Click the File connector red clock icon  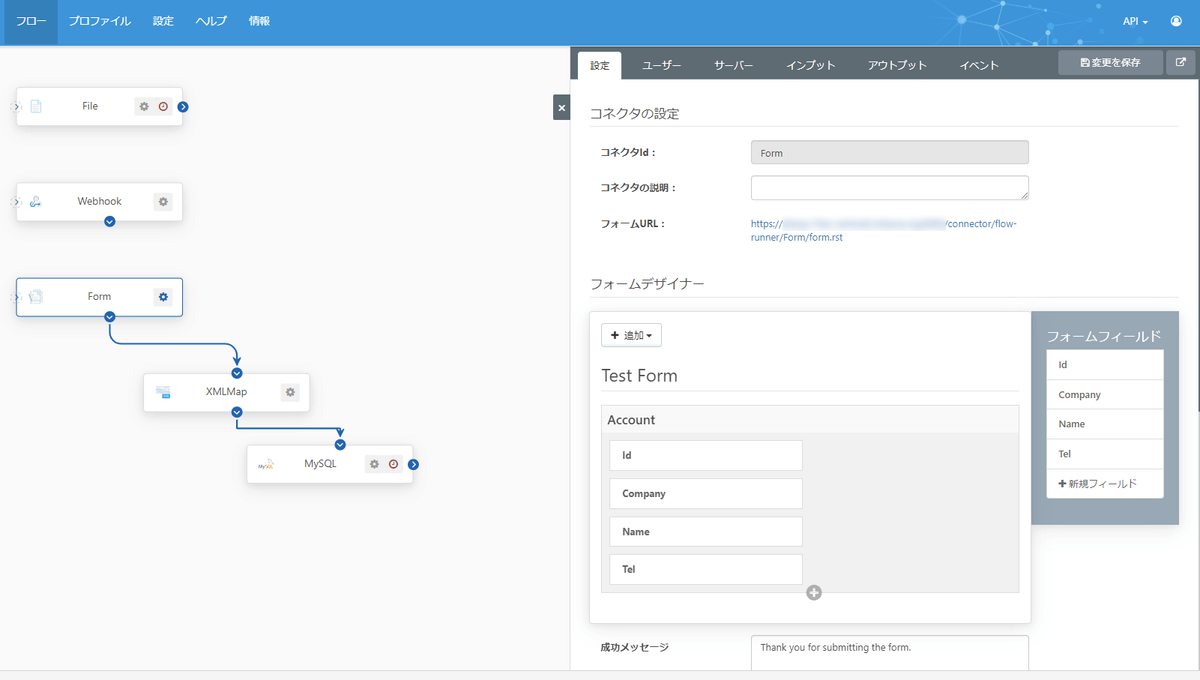tap(163, 106)
